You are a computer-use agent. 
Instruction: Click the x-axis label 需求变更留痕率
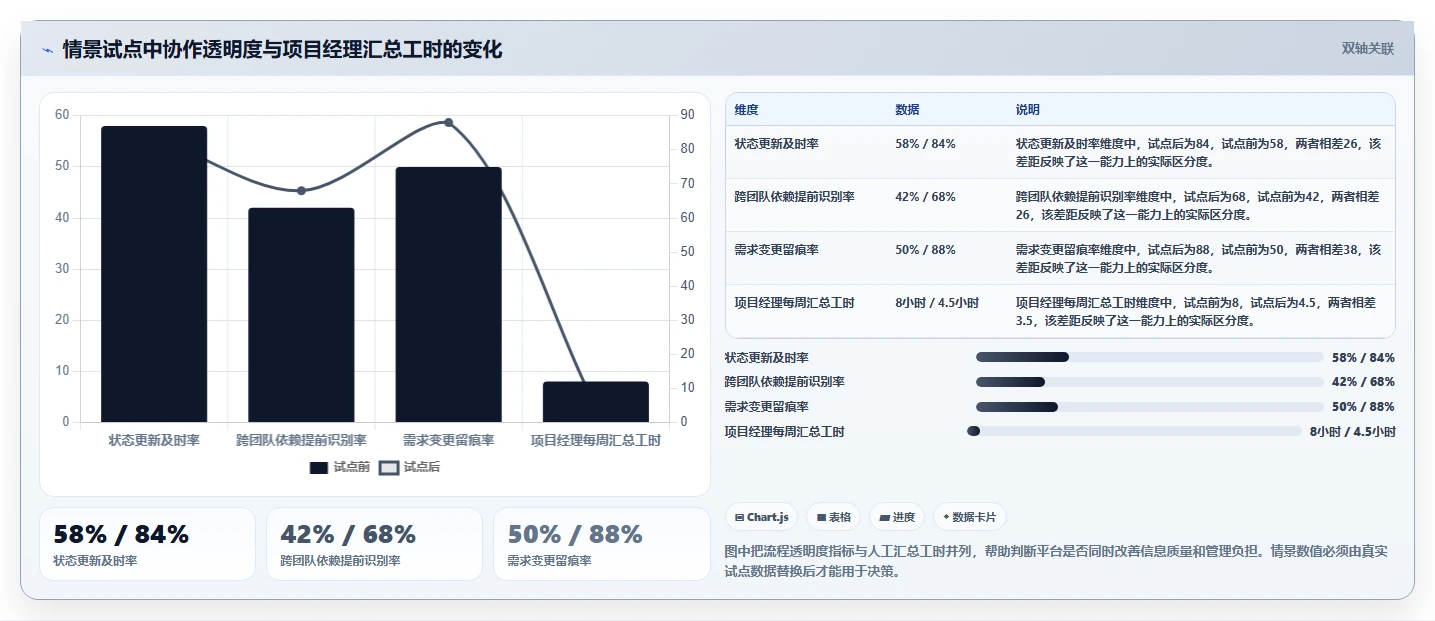448,440
